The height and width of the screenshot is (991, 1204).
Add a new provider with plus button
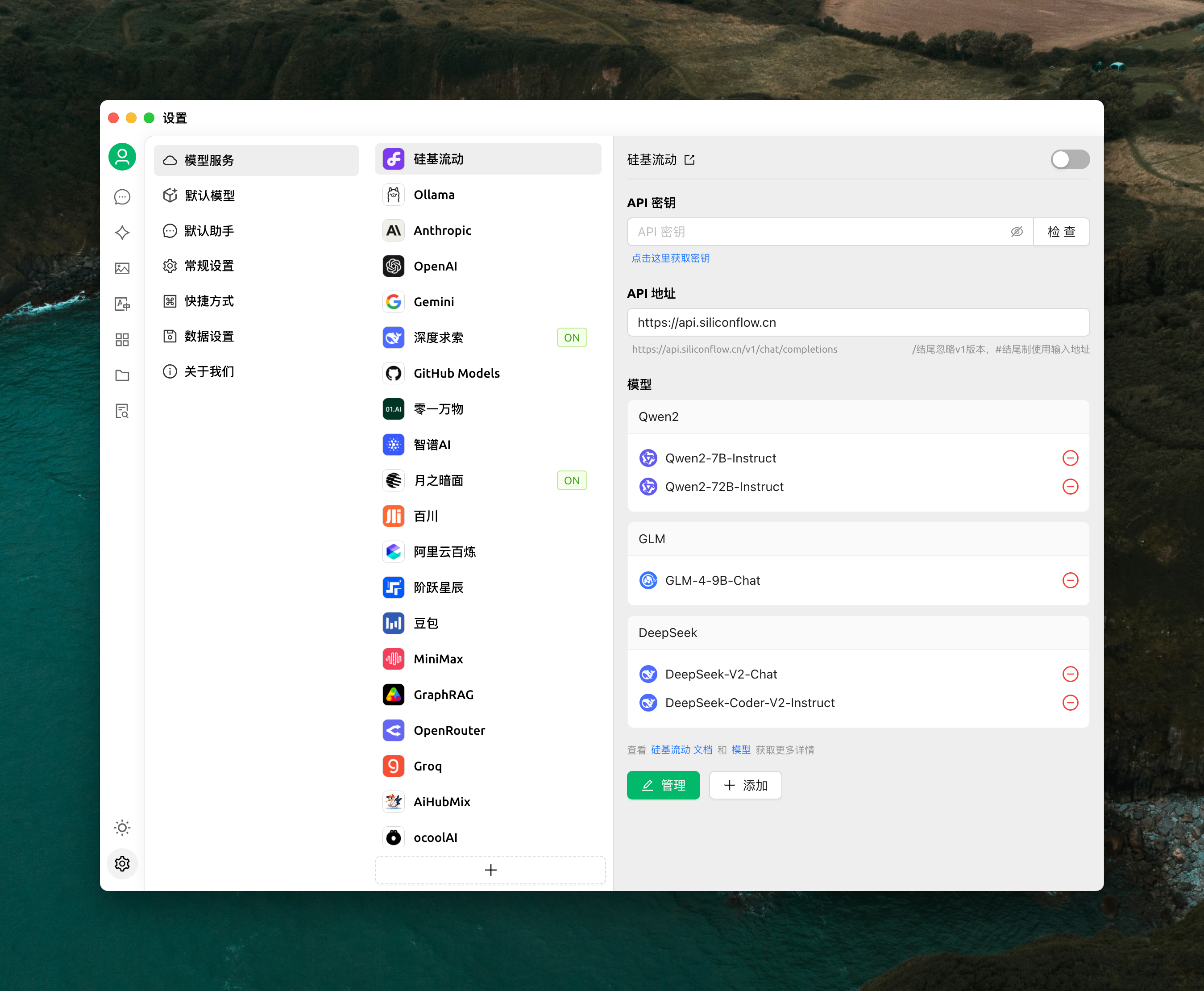pos(490,870)
